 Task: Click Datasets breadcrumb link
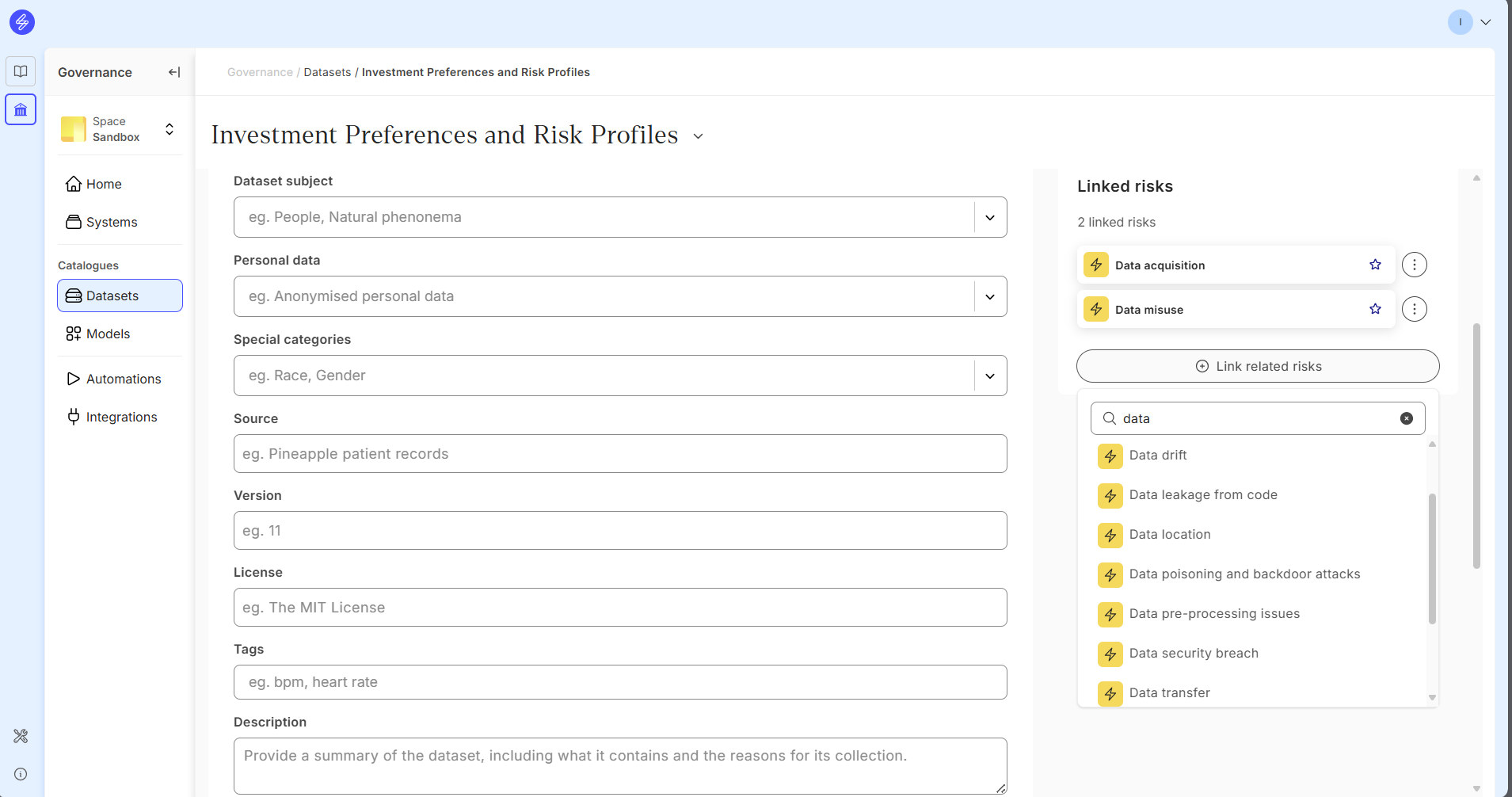coord(327,72)
